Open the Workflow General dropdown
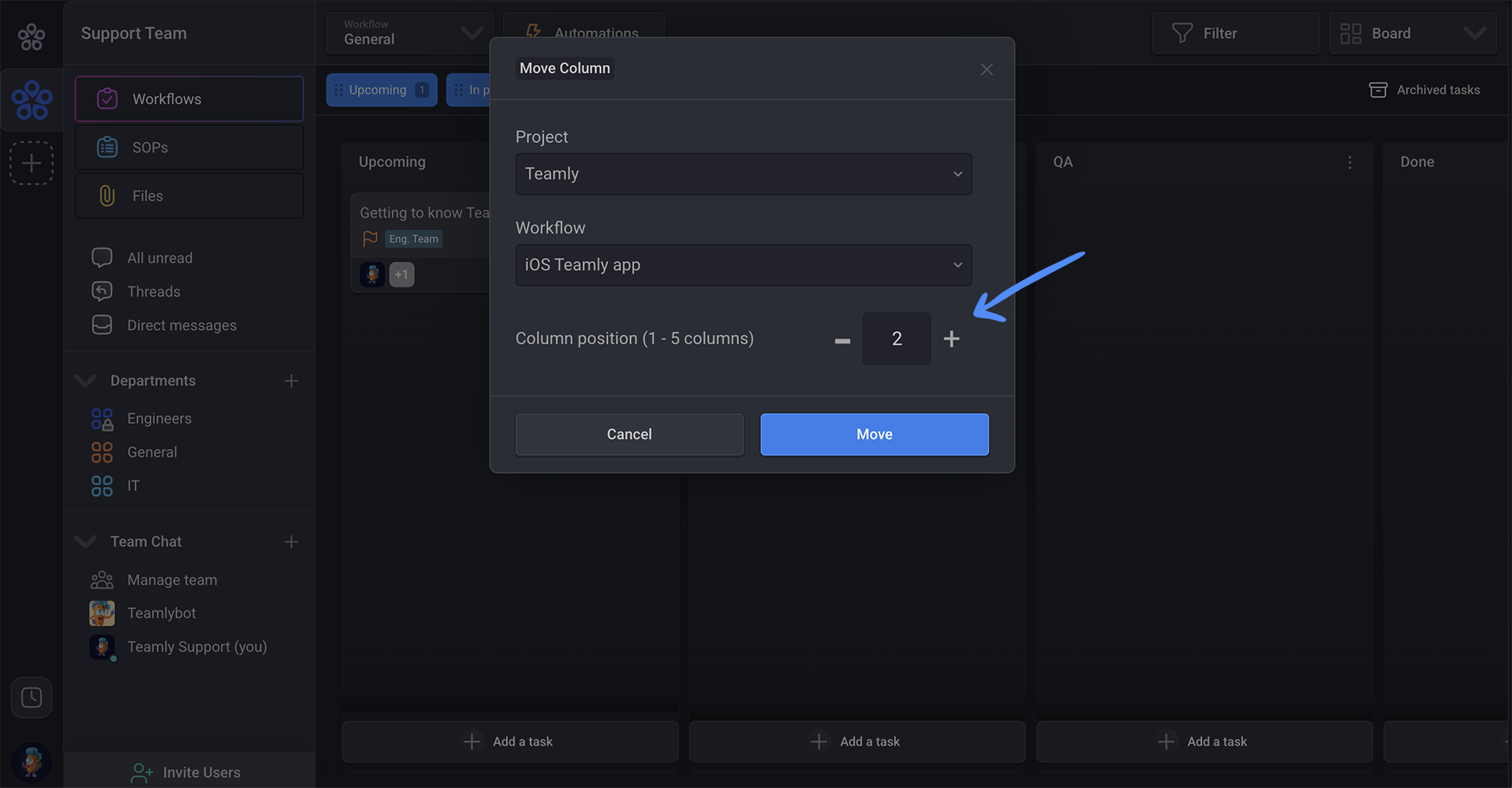The width and height of the screenshot is (1512, 788). tap(410, 33)
